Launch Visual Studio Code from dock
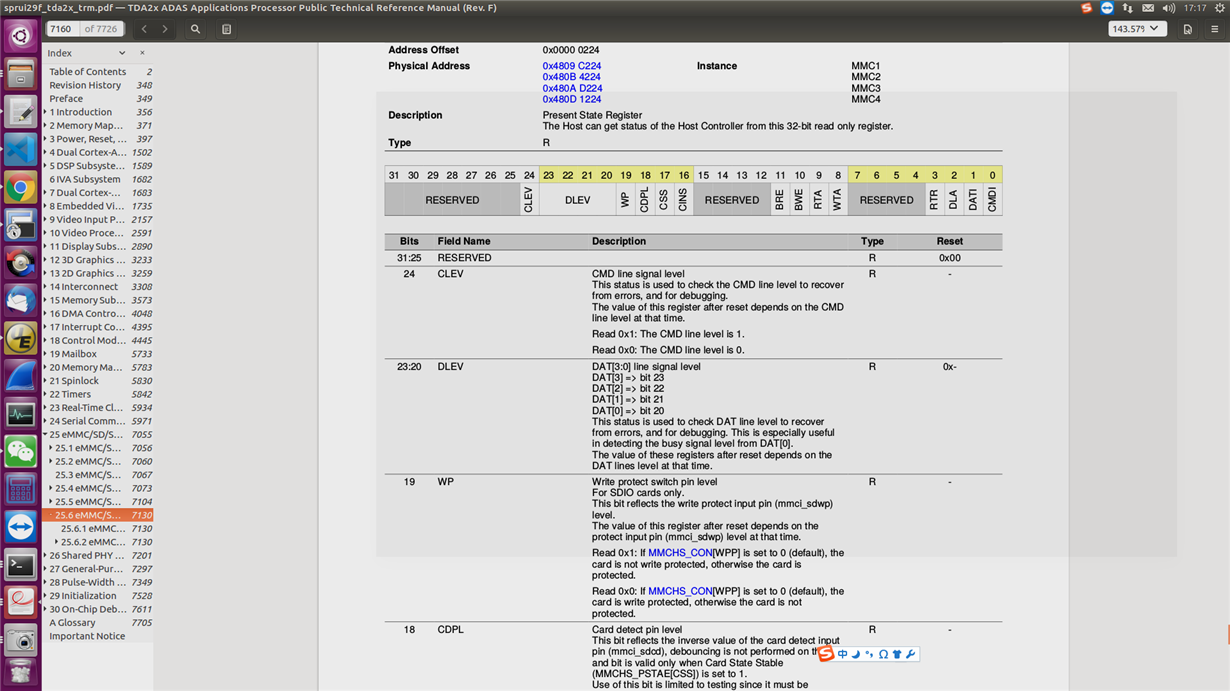Image resolution: width=1230 pixels, height=691 pixels. (x=20, y=150)
